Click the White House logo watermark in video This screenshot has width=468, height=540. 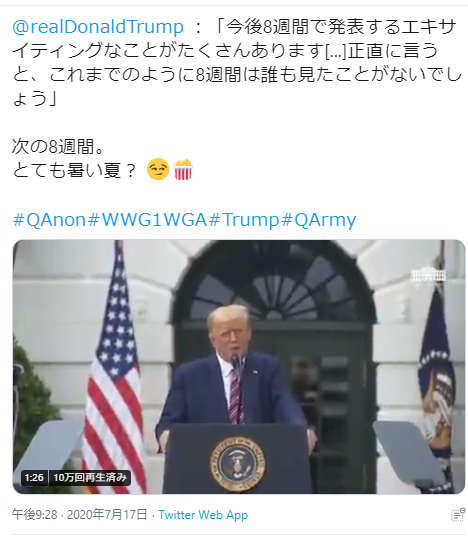429,275
